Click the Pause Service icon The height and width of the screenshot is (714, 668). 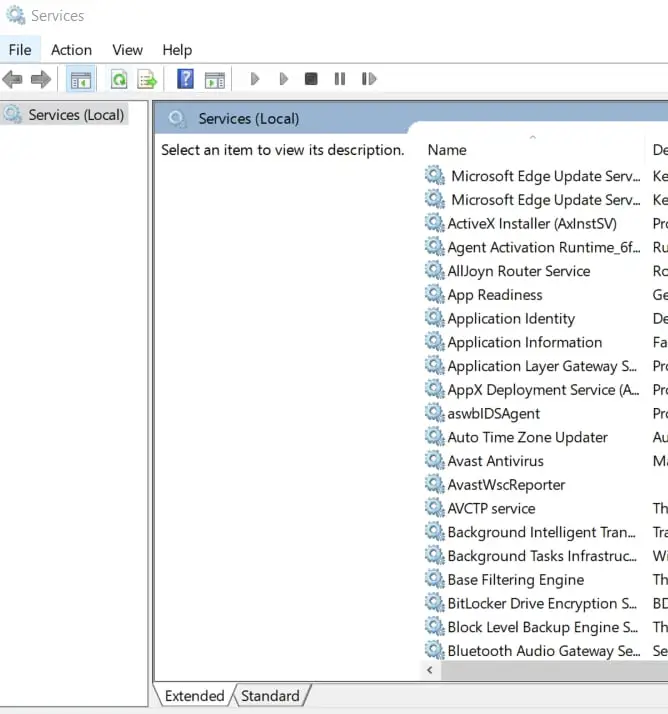coord(340,79)
